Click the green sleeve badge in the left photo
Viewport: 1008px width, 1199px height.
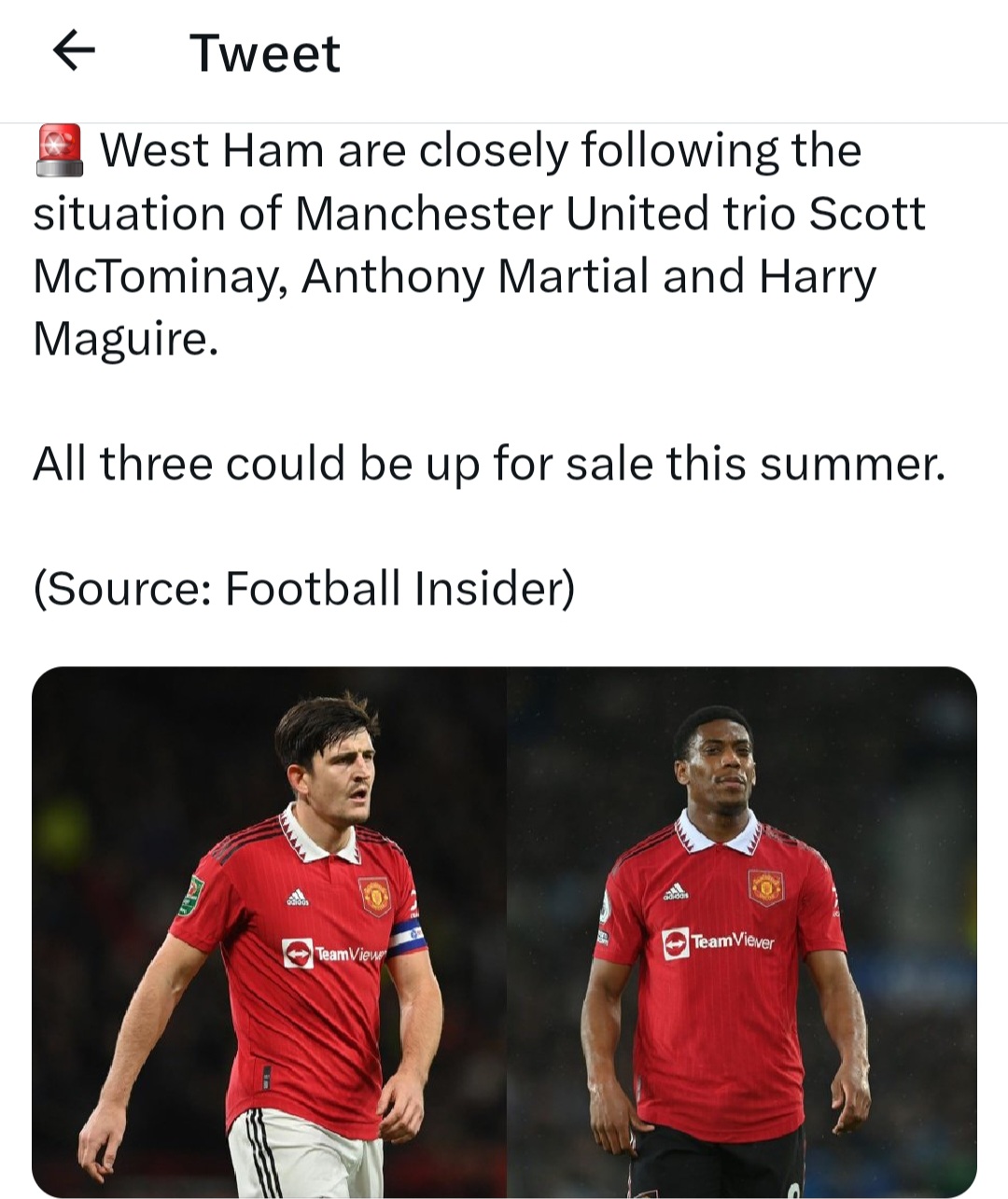[193, 892]
